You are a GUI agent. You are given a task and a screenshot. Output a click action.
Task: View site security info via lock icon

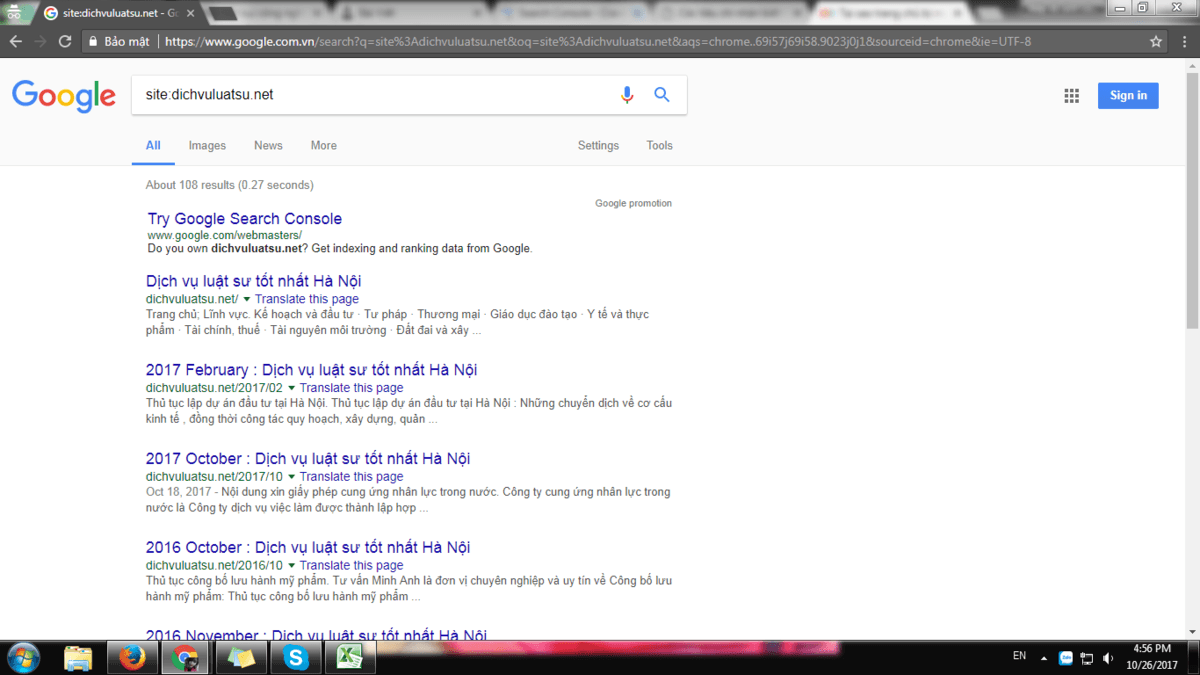[93, 42]
